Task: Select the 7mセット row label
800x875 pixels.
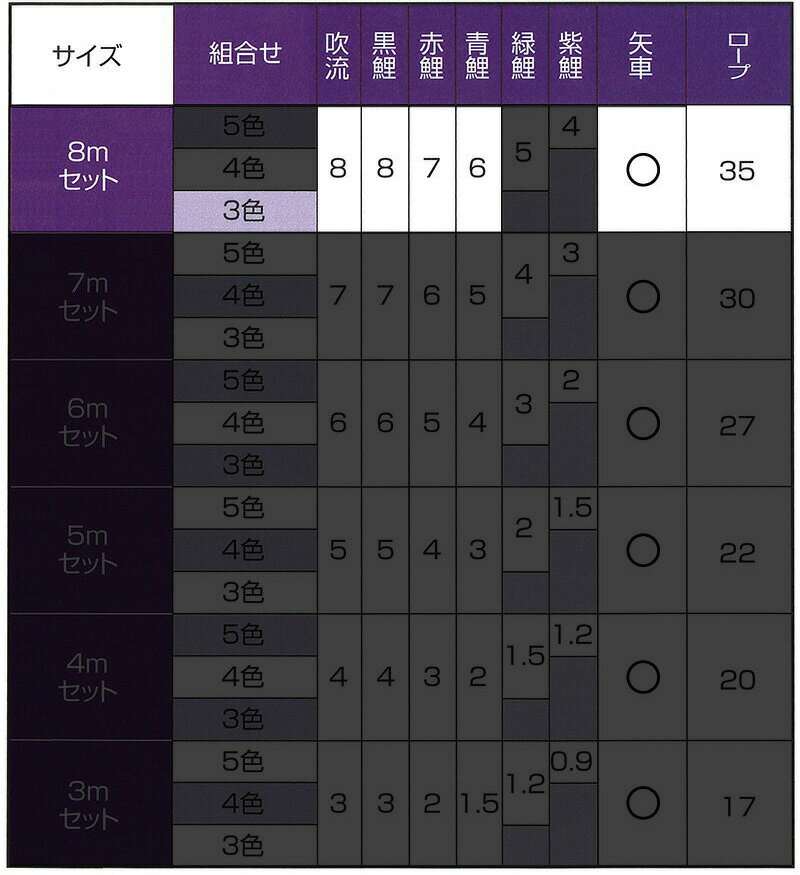Action: (x=88, y=297)
